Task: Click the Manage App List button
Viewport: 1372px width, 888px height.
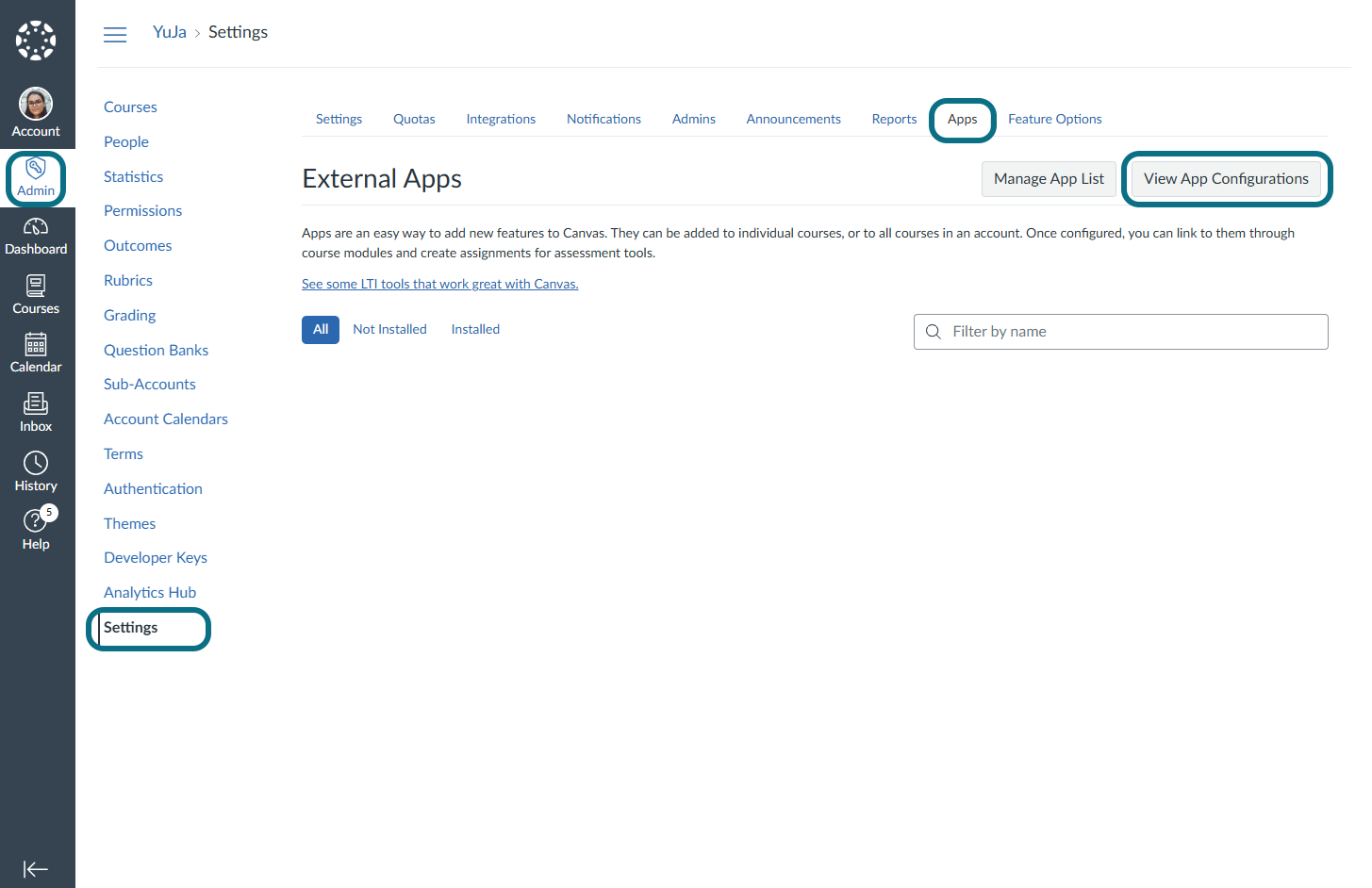Action: (x=1049, y=179)
